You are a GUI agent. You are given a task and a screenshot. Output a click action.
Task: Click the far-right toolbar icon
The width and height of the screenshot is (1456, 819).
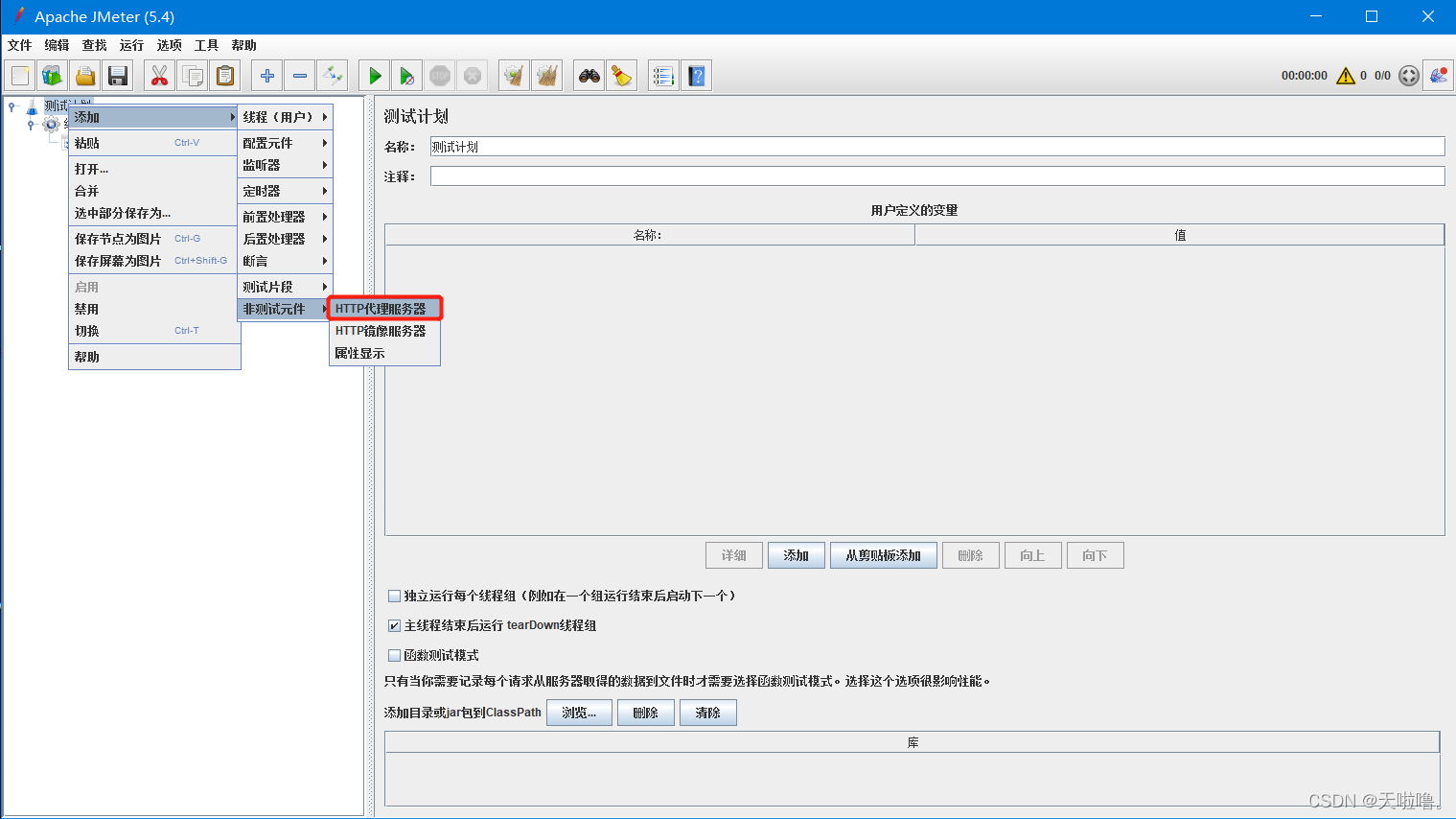[x=1439, y=76]
